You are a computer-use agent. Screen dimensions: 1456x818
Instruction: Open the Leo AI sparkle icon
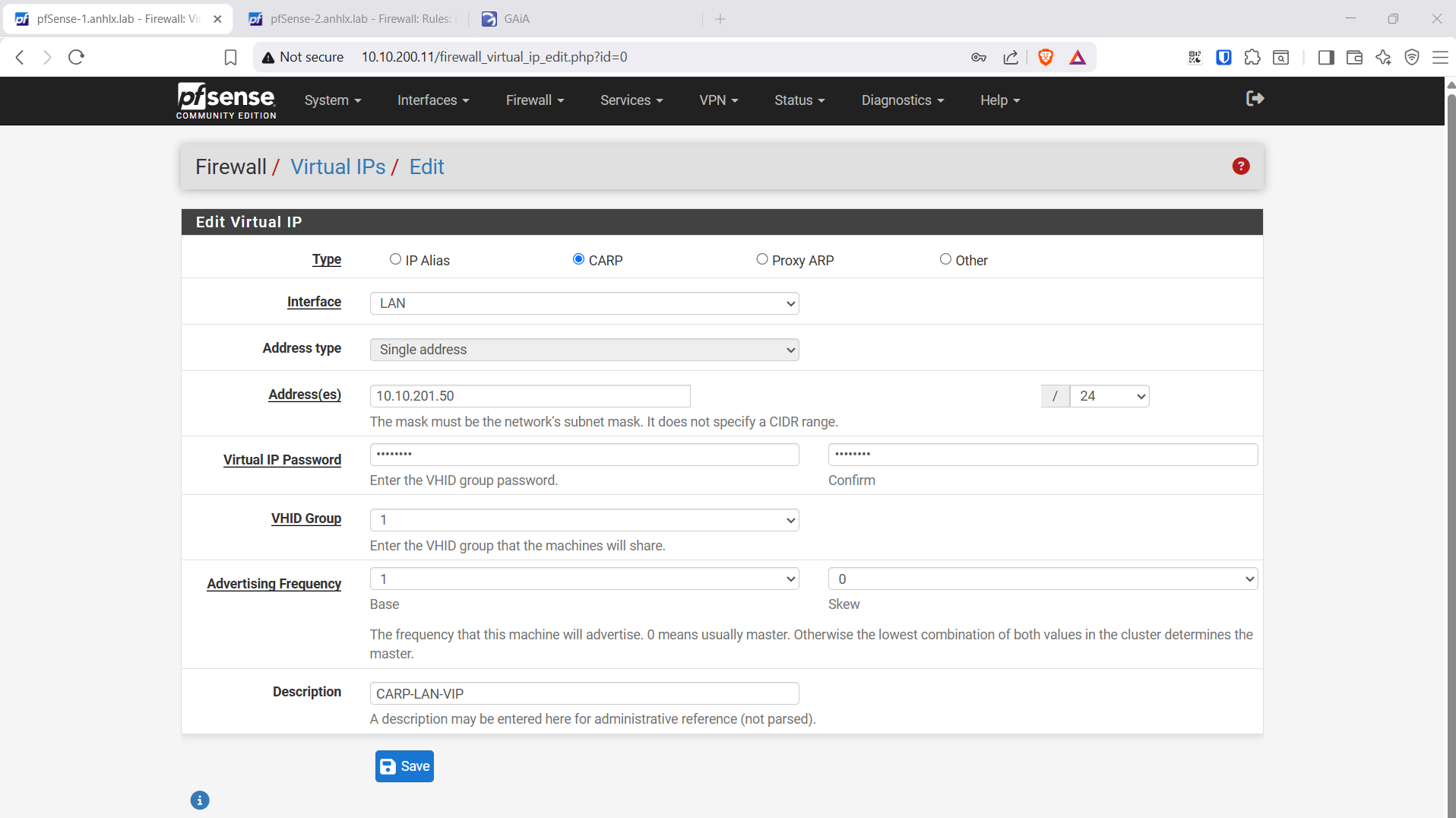(1383, 58)
